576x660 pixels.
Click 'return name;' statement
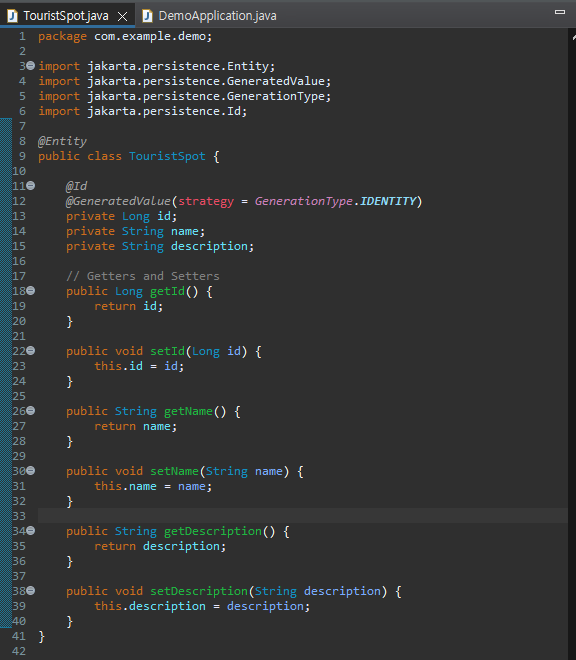(x=136, y=426)
